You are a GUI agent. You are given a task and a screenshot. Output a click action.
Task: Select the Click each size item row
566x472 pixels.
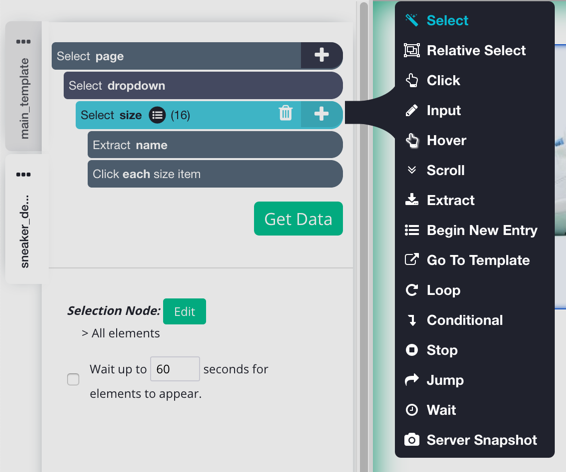(215, 174)
